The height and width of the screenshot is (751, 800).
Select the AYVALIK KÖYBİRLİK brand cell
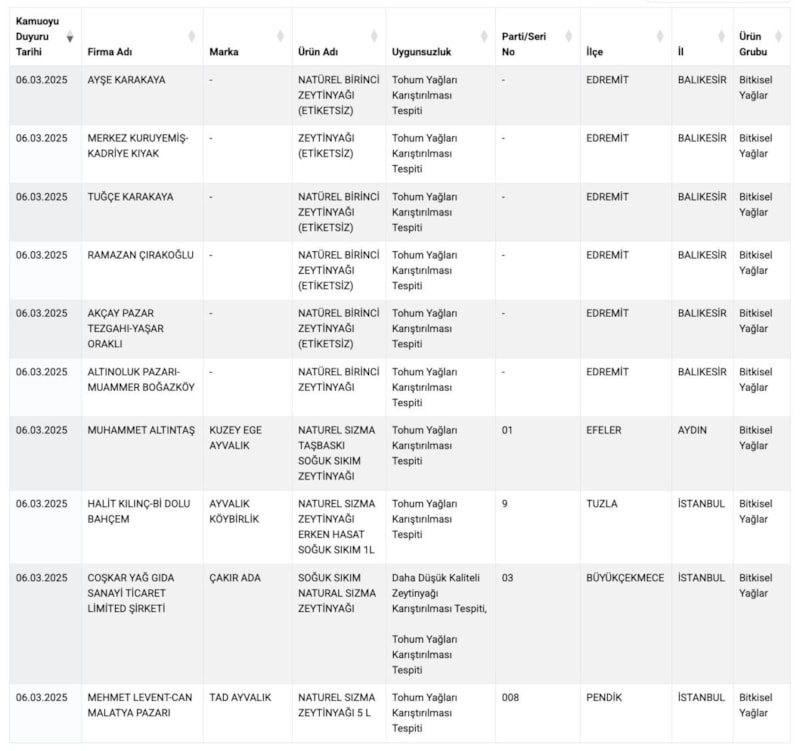tap(235, 511)
